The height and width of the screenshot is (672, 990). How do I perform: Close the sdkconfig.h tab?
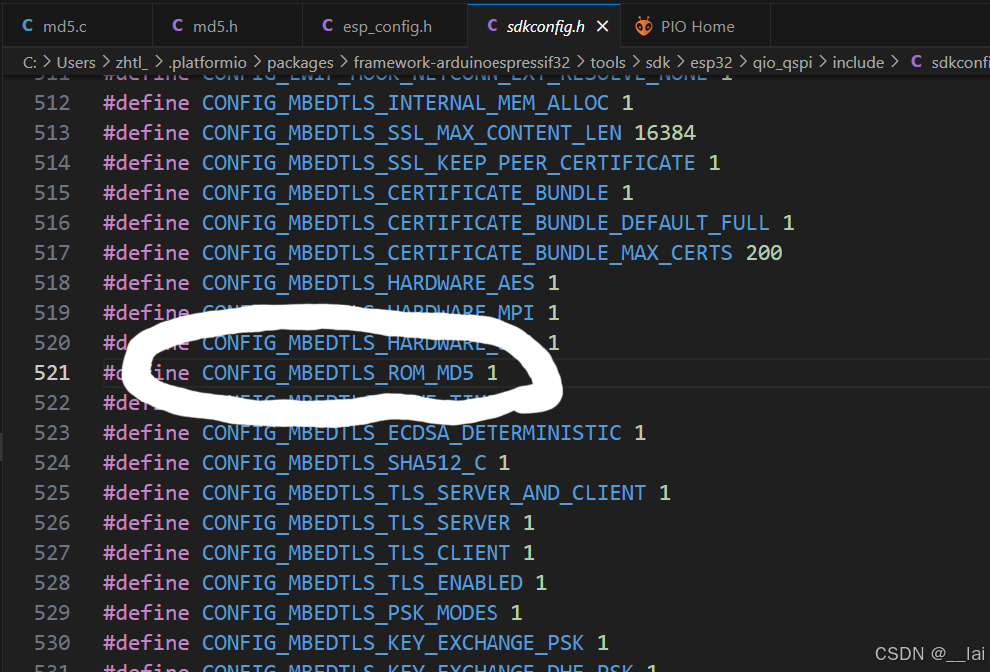[x=601, y=25]
